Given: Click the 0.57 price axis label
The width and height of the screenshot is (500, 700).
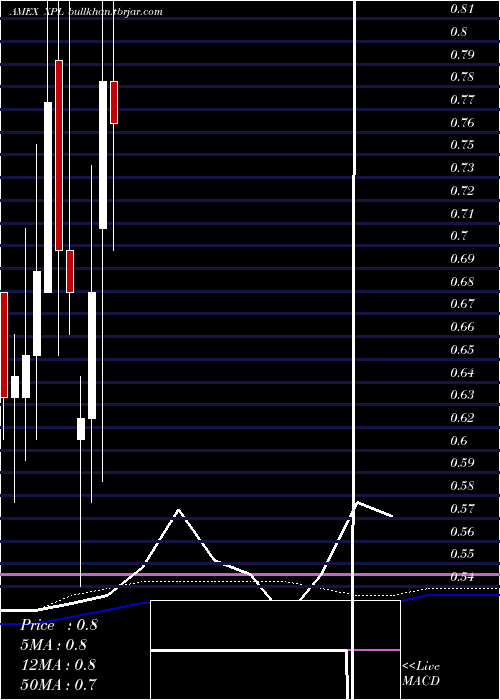Looking at the screenshot, I should pyautogui.click(x=462, y=508).
